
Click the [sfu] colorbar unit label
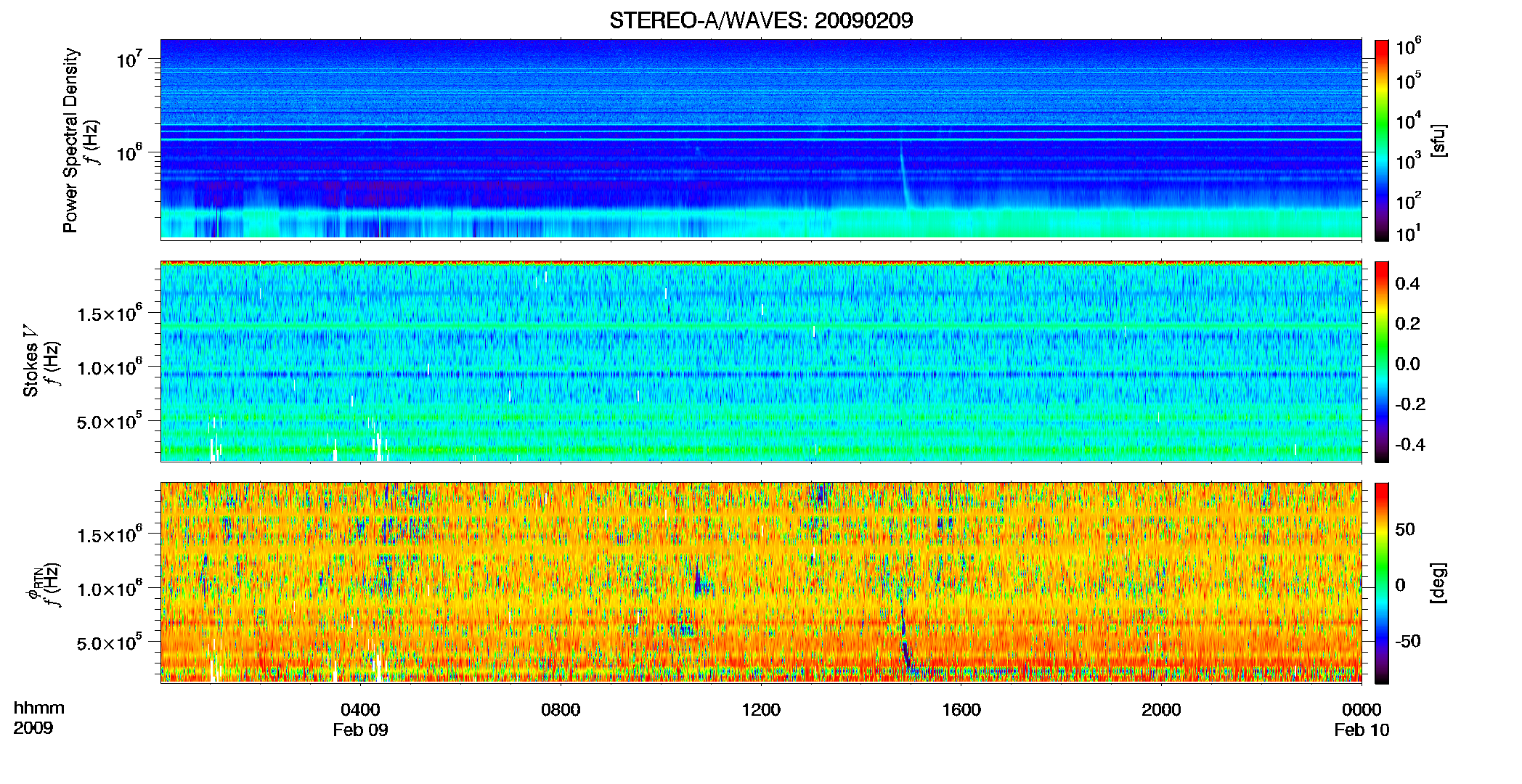[x=1438, y=140]
